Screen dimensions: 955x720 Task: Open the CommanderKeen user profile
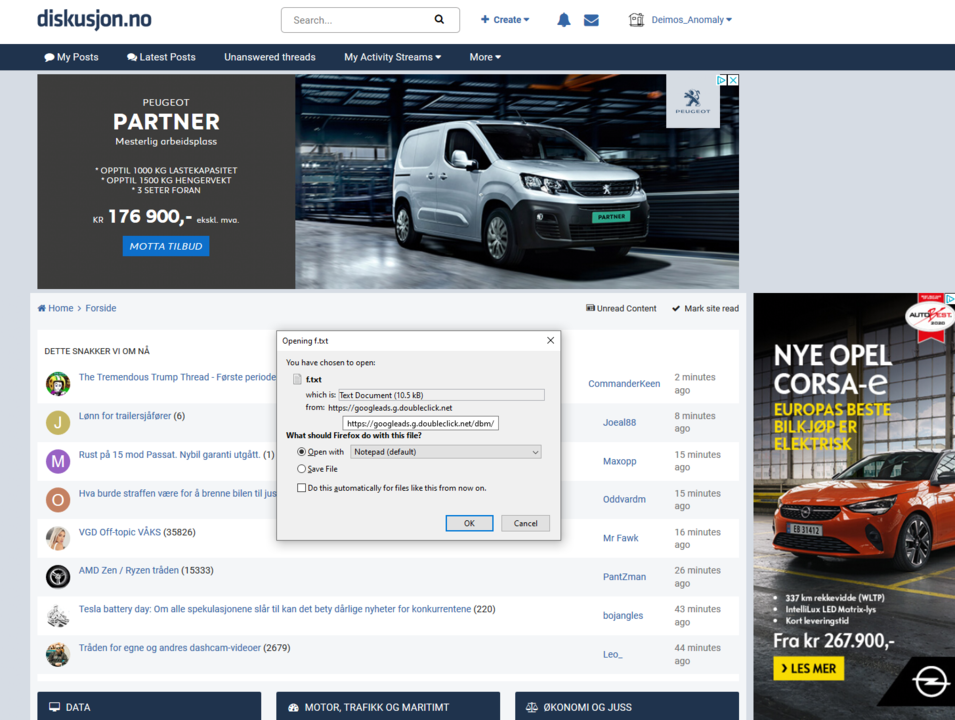(624, 384)
